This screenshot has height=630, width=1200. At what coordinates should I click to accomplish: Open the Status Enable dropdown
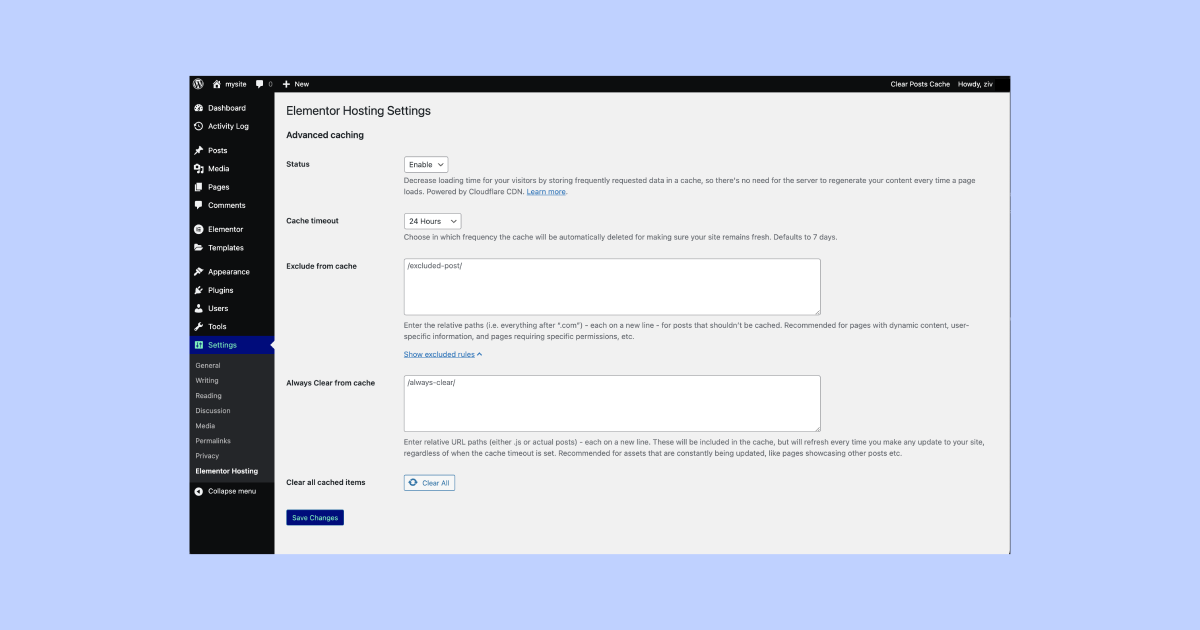pyautogui.click(x=426, y=164)
